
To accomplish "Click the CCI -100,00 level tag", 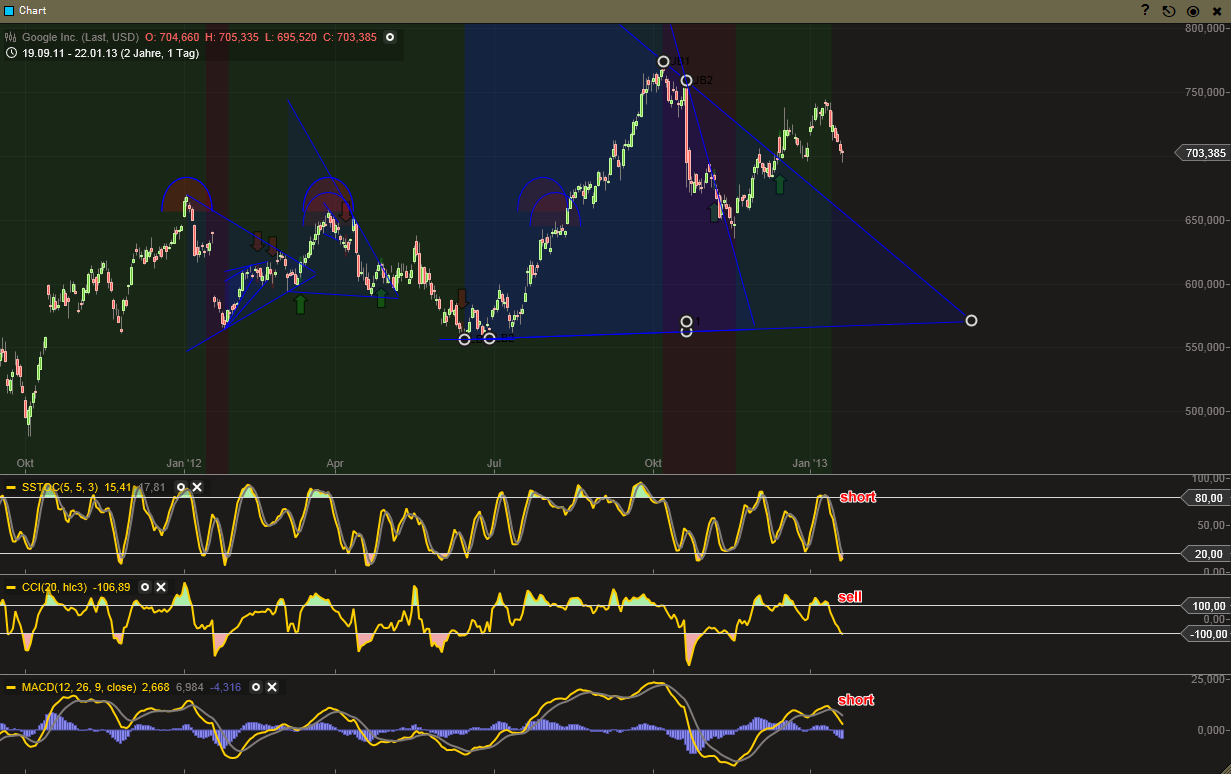I will pyautogui.click(x=1205, y=633).
